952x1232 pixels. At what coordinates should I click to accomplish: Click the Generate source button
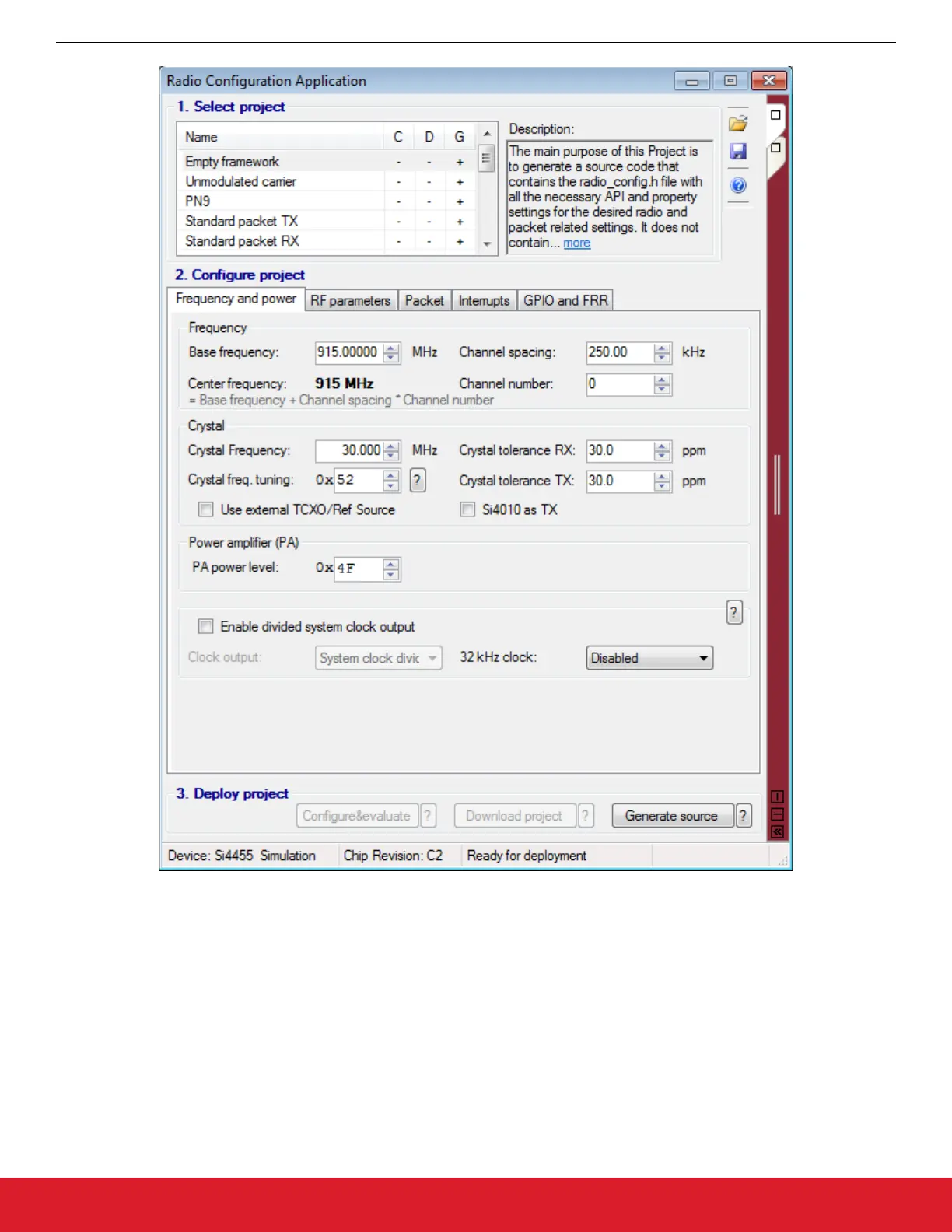[672, 816]
